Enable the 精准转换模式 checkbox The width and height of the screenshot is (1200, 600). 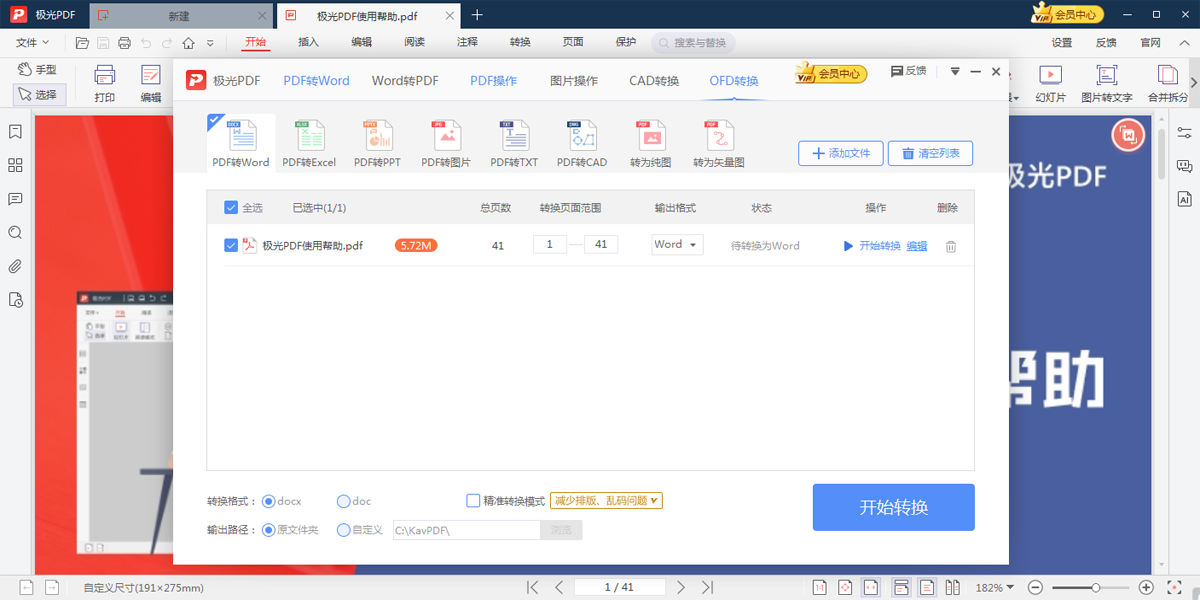tap(474, 501)
